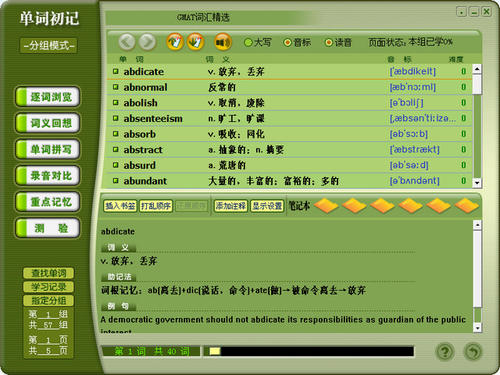Go forward with the right arrow button
Image resolution: width=500 pixels, height=375 pixels.
(x=147, y=42)
